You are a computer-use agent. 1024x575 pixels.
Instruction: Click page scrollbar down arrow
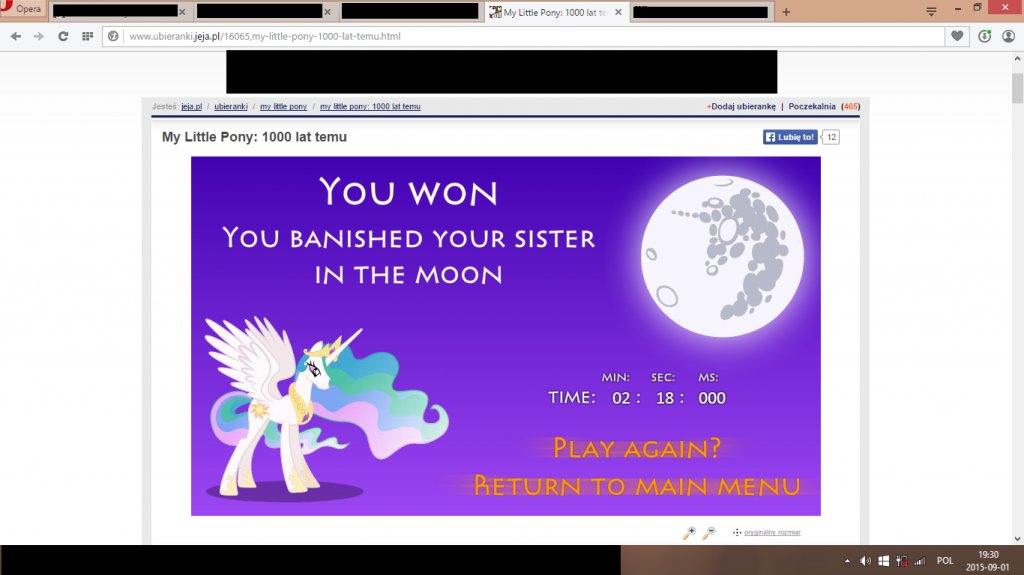[1017, 539]
